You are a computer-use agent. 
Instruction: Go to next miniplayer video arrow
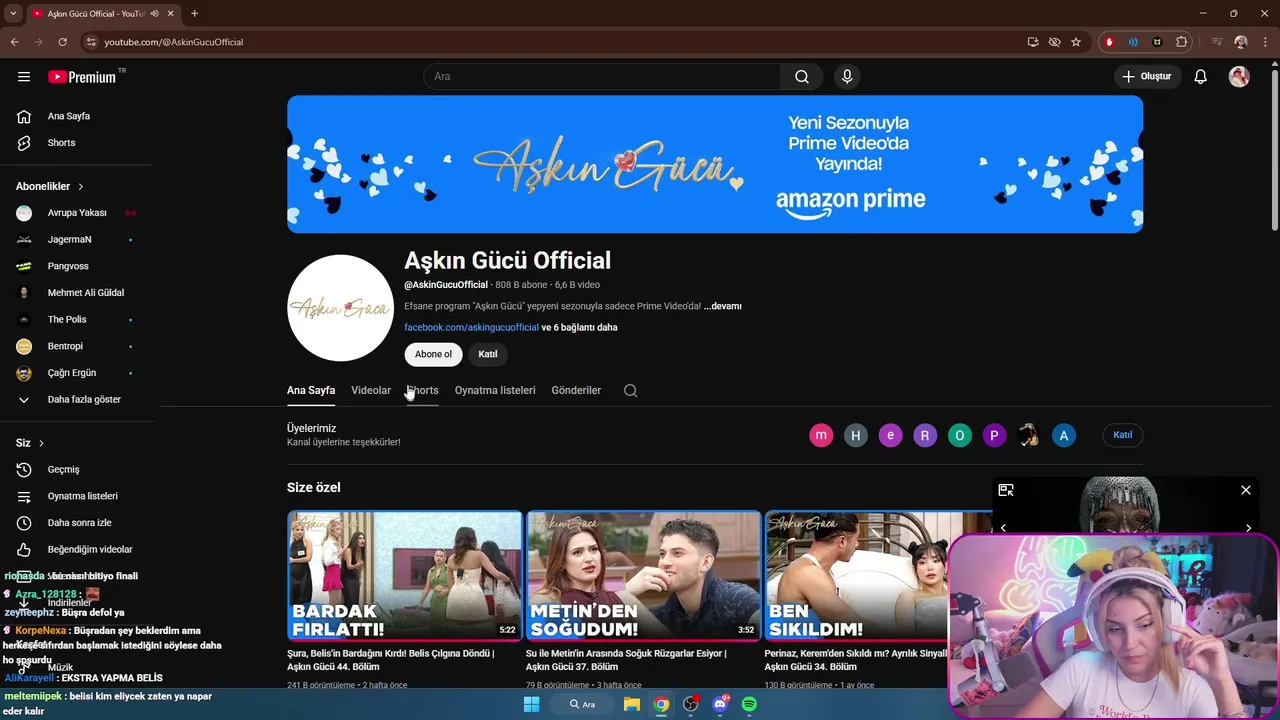1248,528
